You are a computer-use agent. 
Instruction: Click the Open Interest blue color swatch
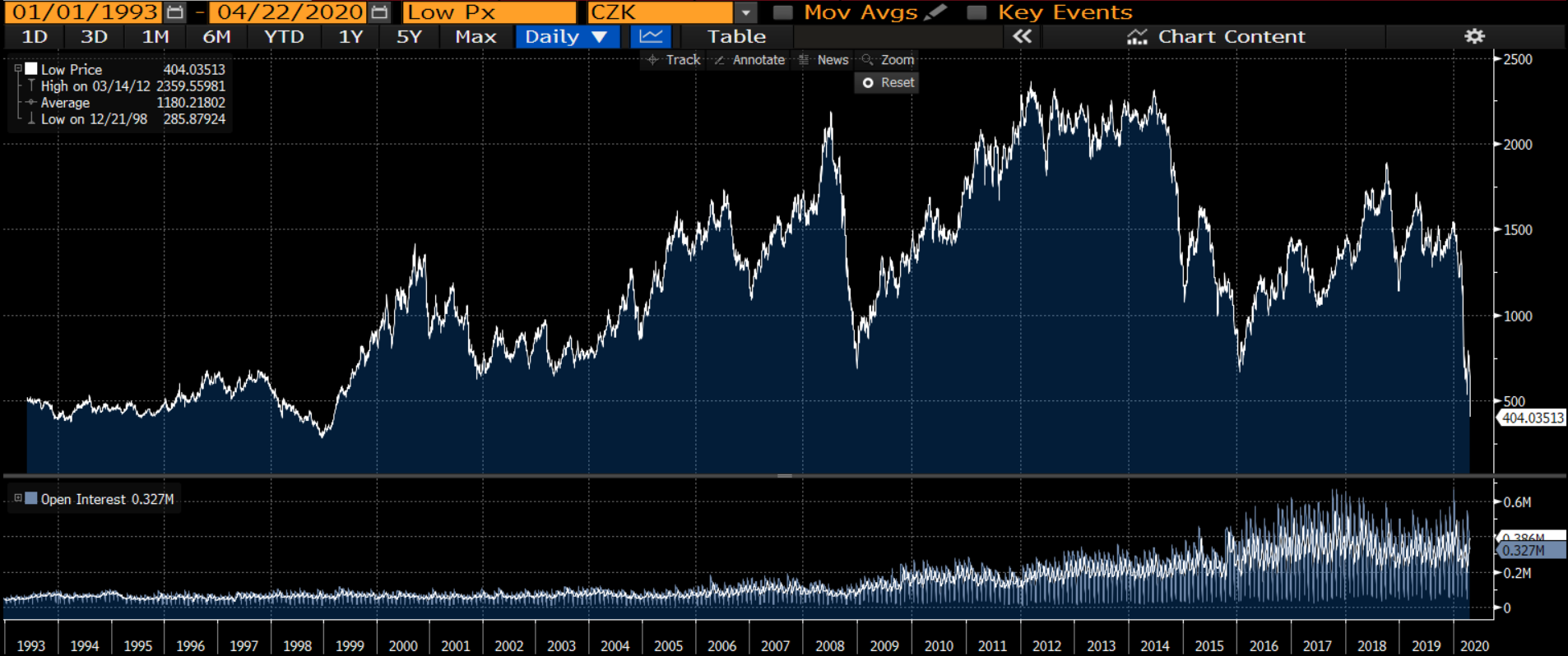pyautogui.click(x=31, y=498)
